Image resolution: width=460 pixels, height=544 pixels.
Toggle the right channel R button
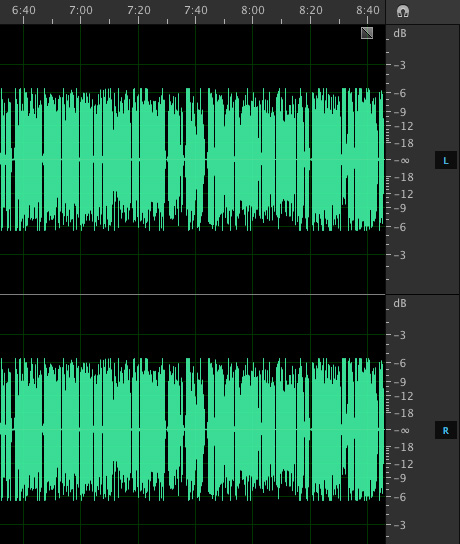(x=446, y=430)
